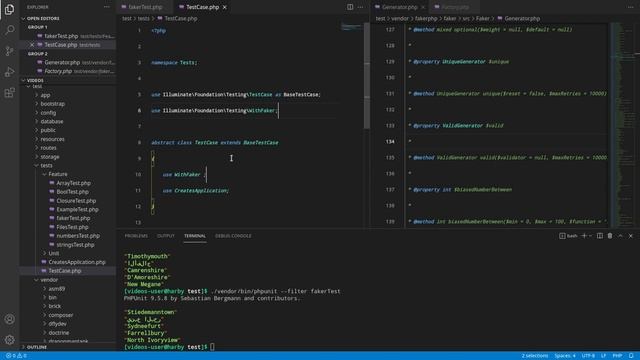Open the Search view in activity bar

coord(9,30)
